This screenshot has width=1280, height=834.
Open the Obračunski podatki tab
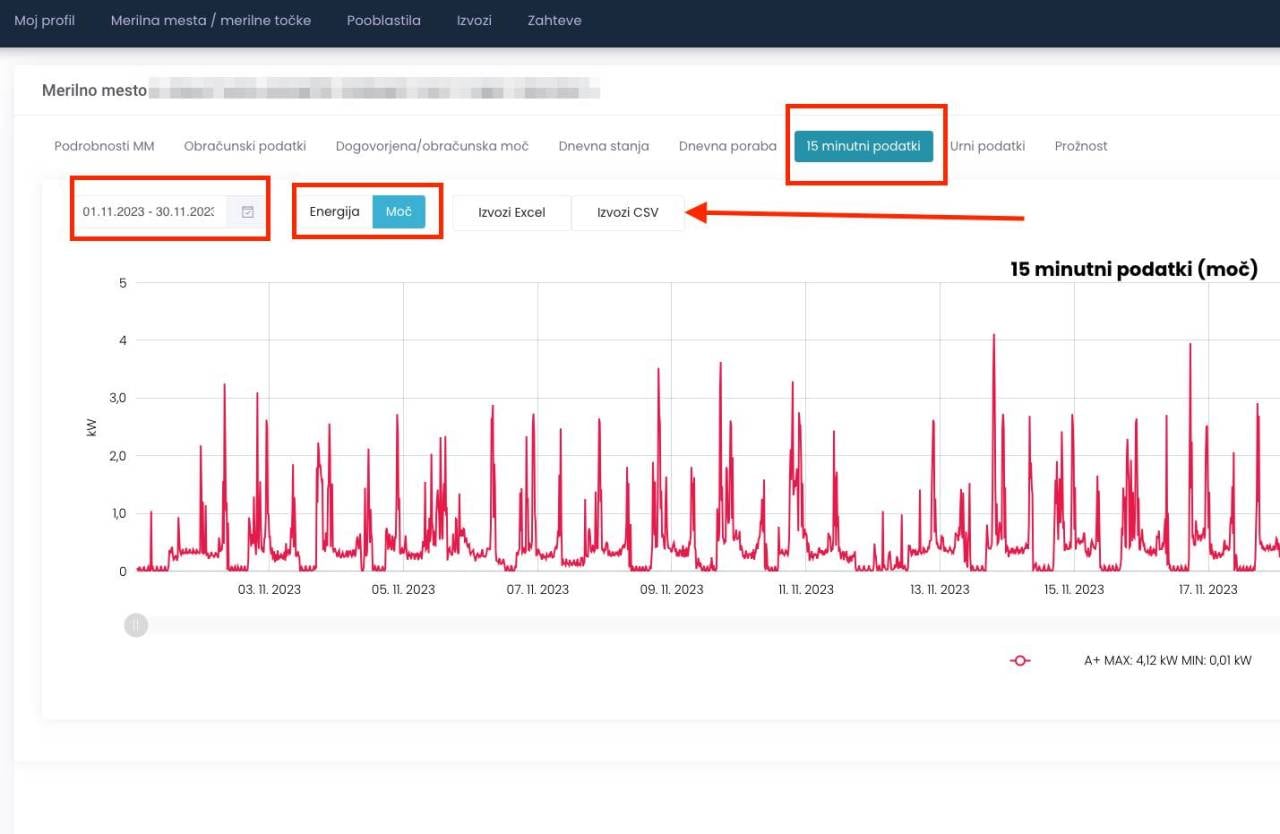pyautogui.click(x=245, y=146)
